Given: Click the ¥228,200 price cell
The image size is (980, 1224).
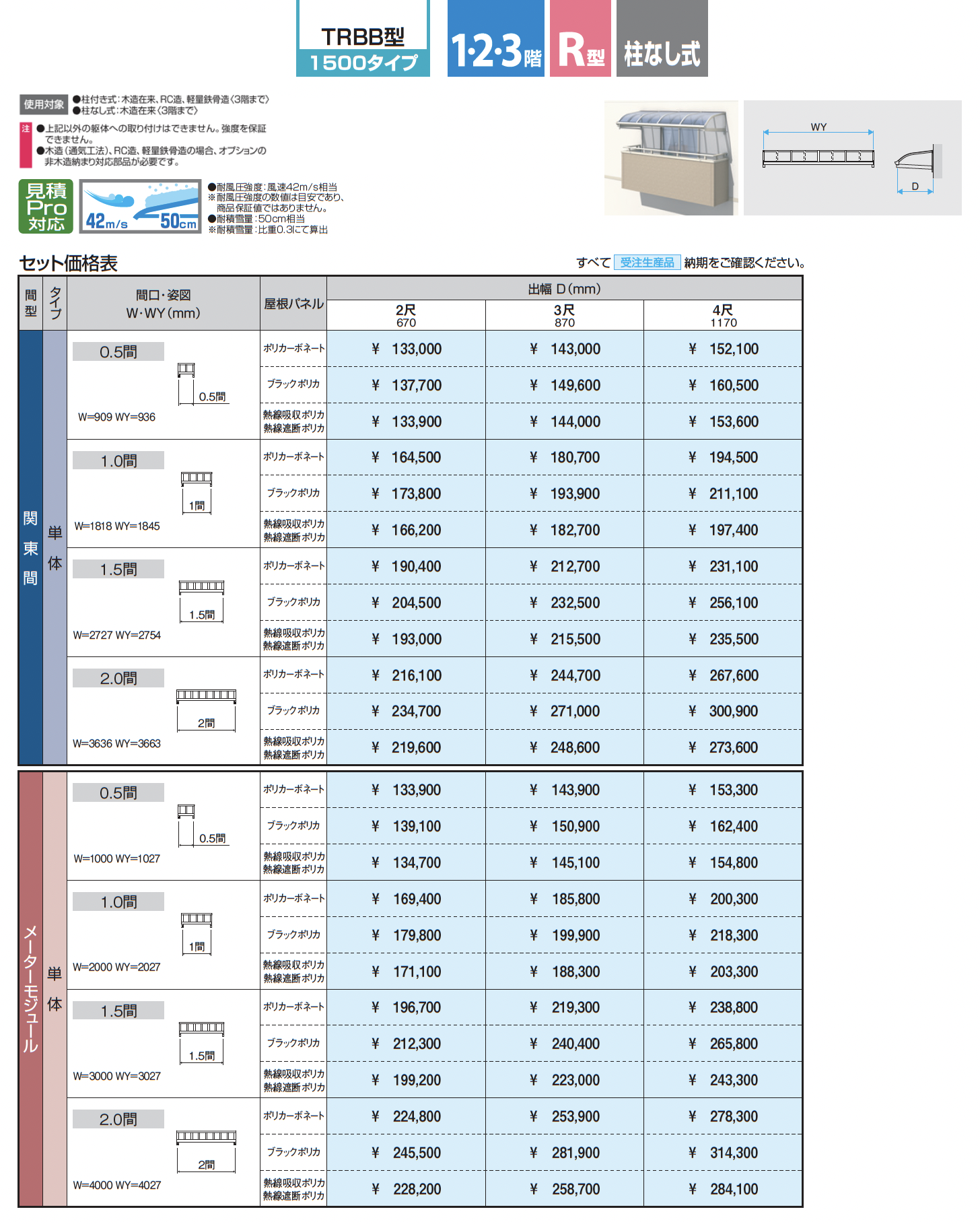Looking at the screenshot, I should click(x=406, y=1189).
